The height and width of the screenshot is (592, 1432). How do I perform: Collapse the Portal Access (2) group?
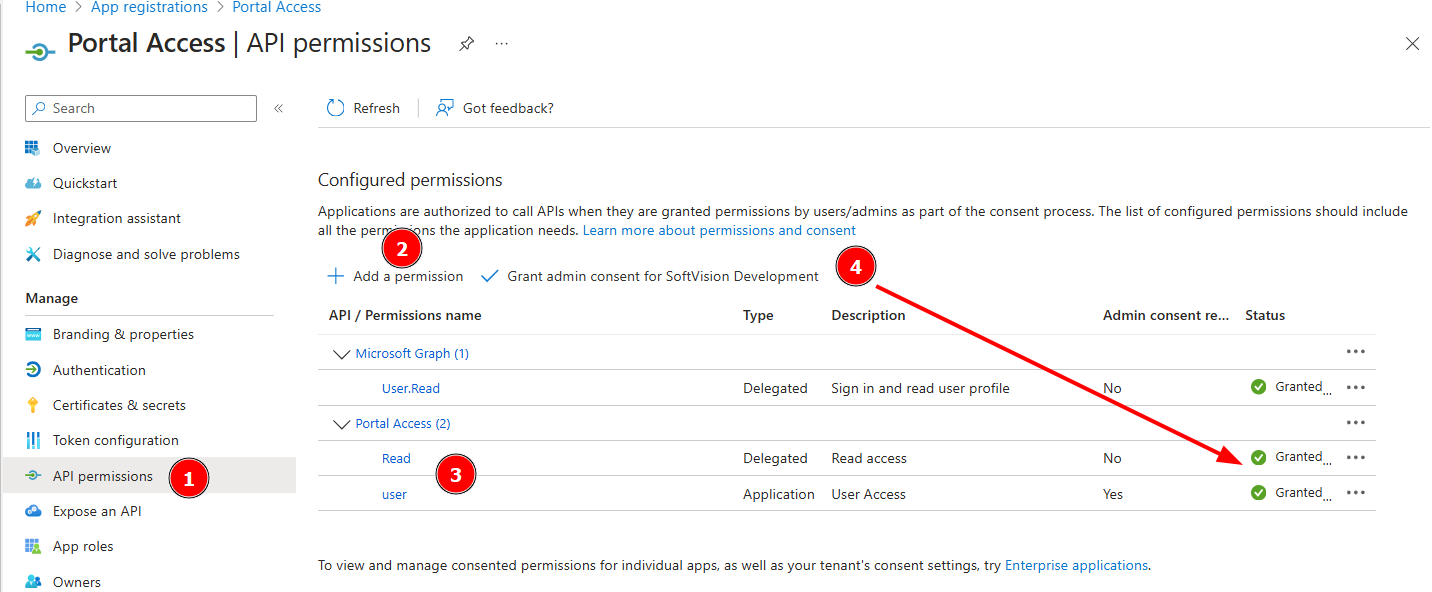(342, 424)
